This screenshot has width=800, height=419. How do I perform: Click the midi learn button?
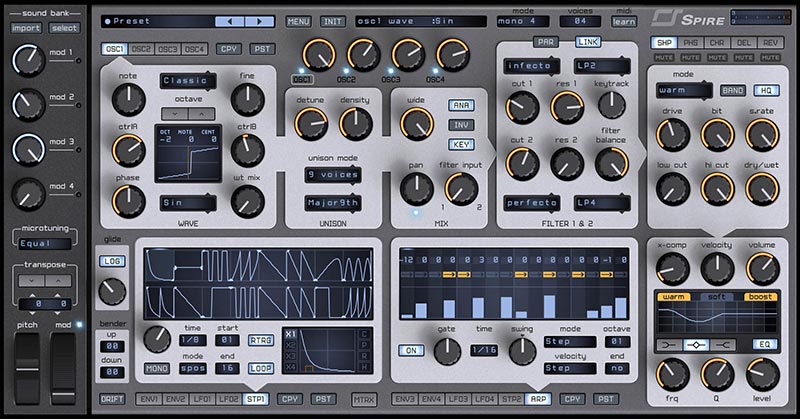coord(623,20)
